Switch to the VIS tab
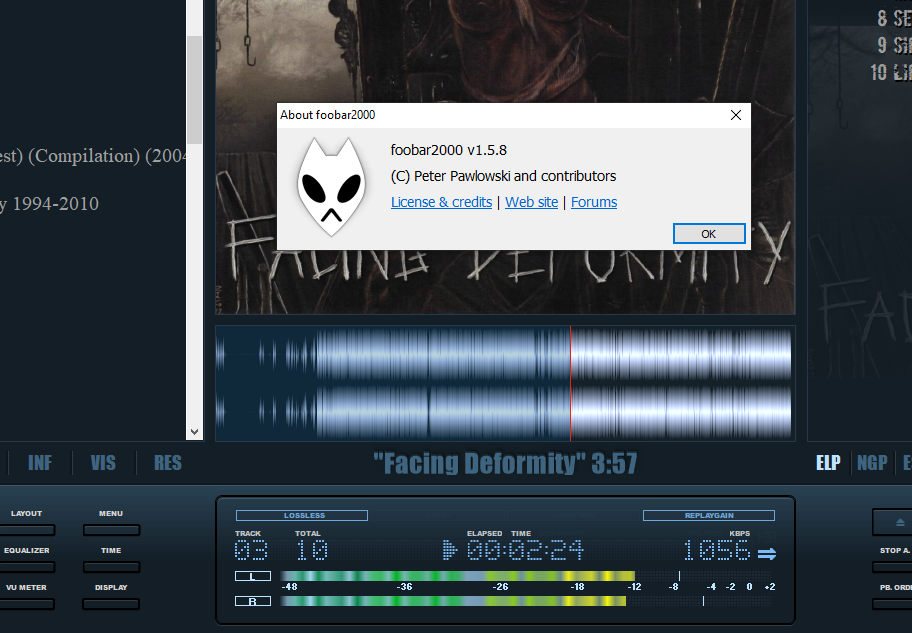The height and width of the screenshot is (633, 912). pyautogui.click(x=103, y=463)
